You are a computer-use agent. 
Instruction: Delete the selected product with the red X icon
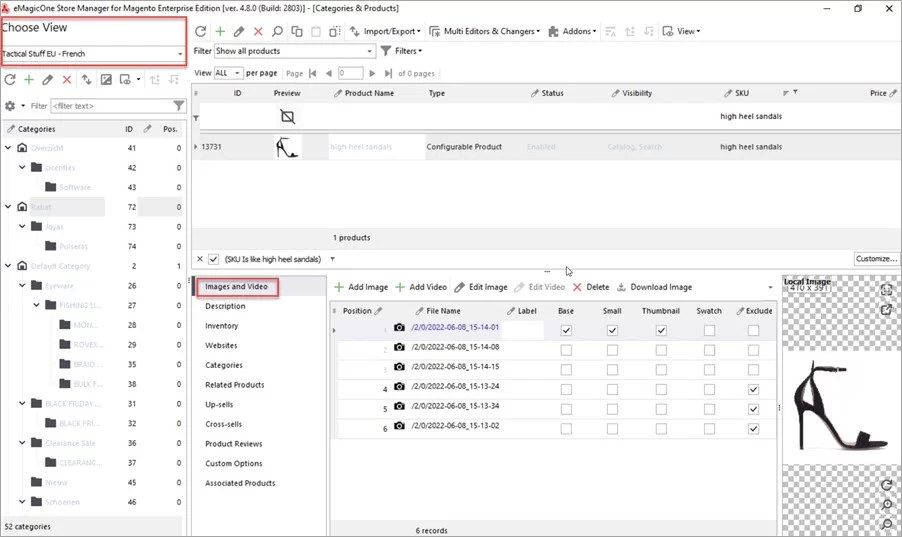(x=258, y=31)
